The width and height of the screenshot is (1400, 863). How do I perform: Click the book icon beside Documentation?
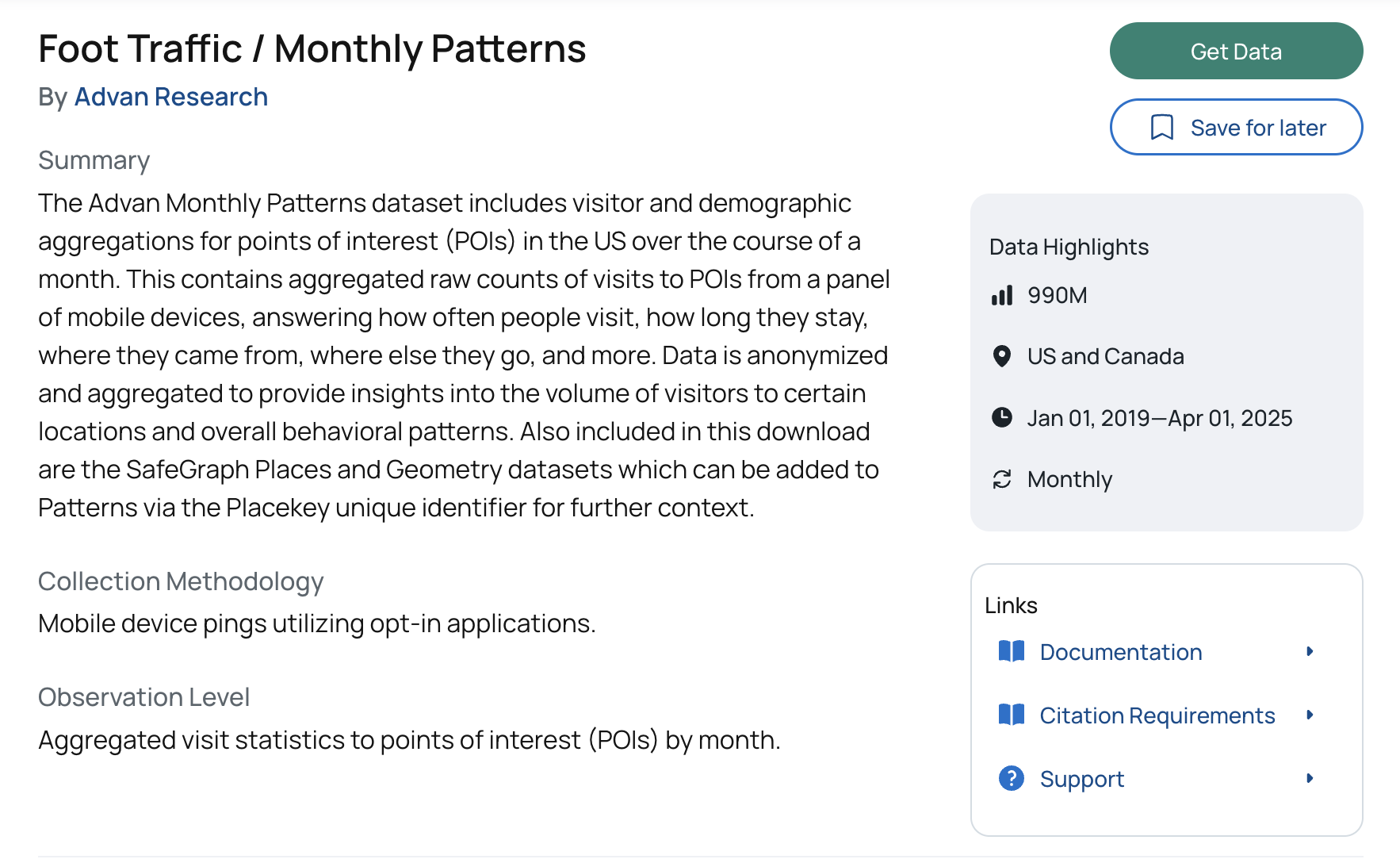coord(1012,651)
